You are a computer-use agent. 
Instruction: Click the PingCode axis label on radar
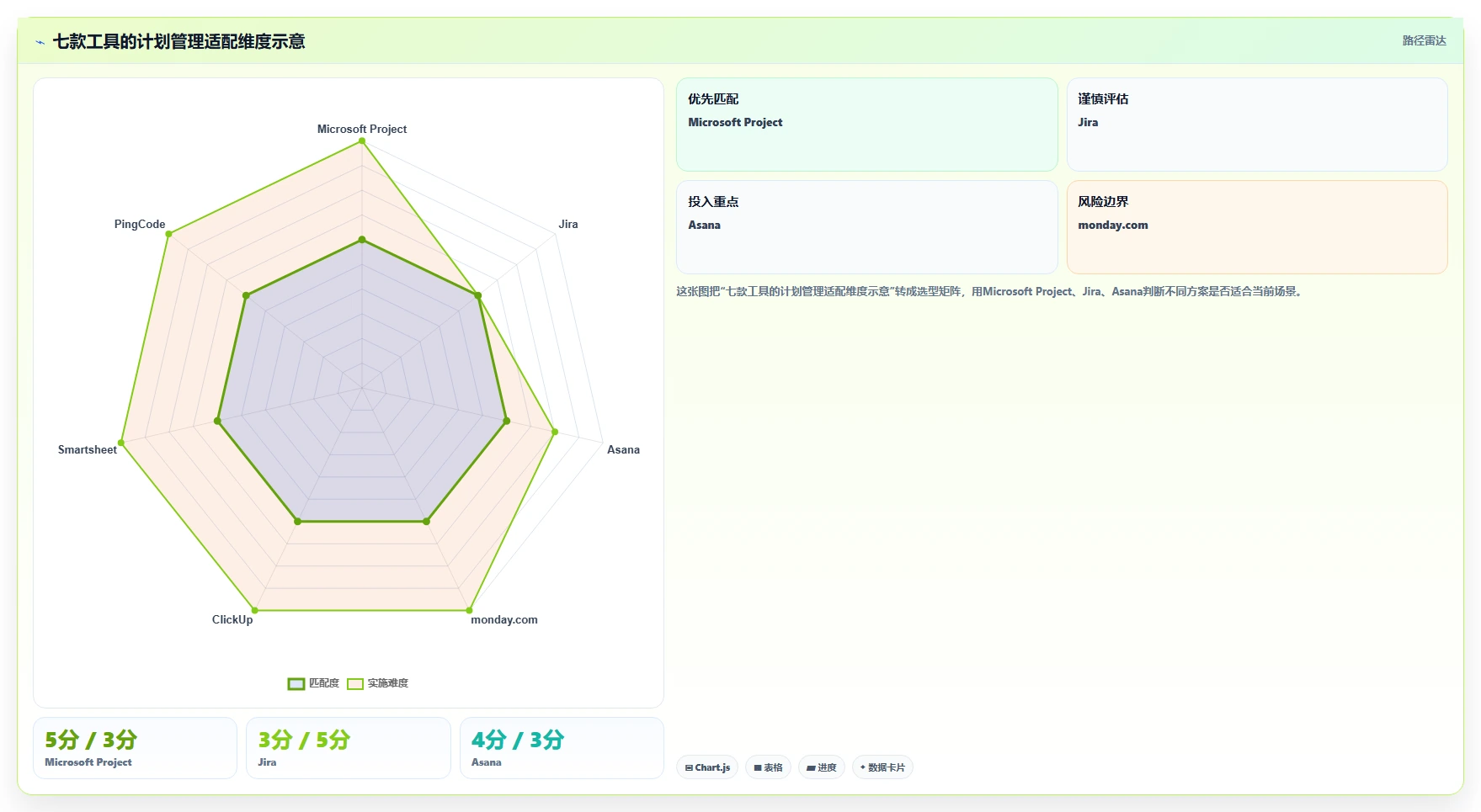pyautogui.click(x=140, y=224)
